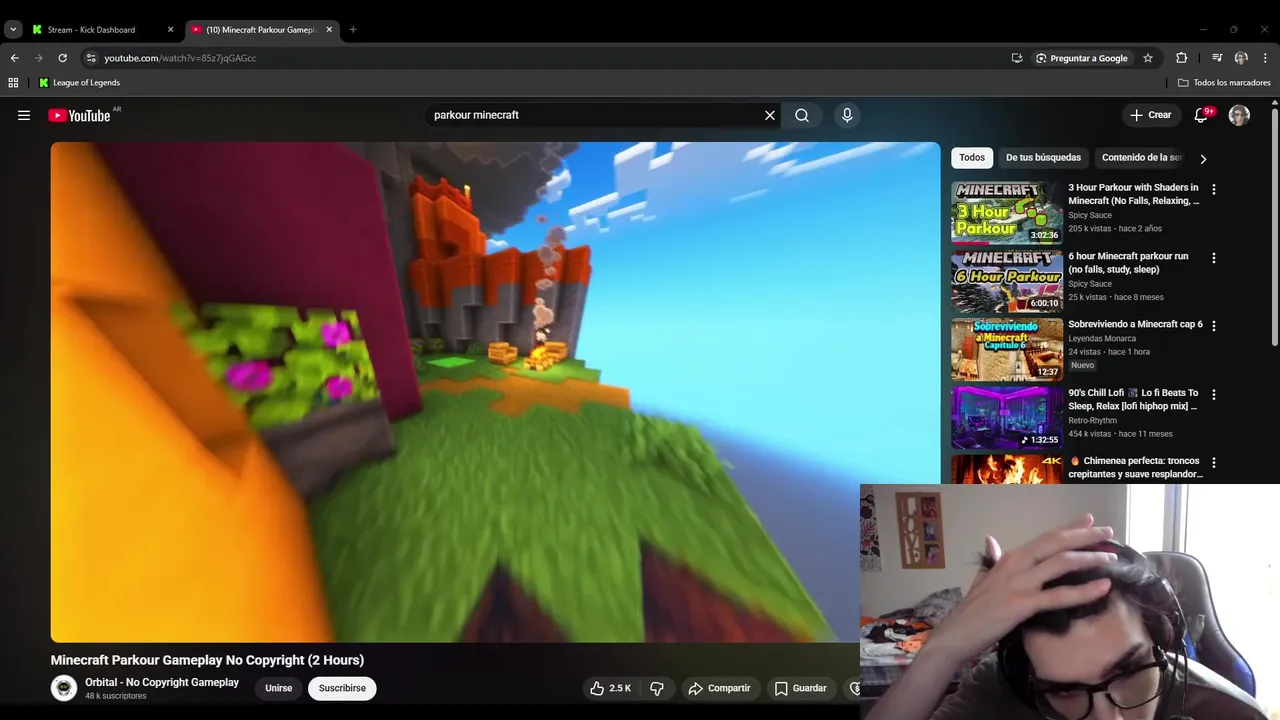
Task: Click the magnifying glass search button
Action: click(802, 115)
